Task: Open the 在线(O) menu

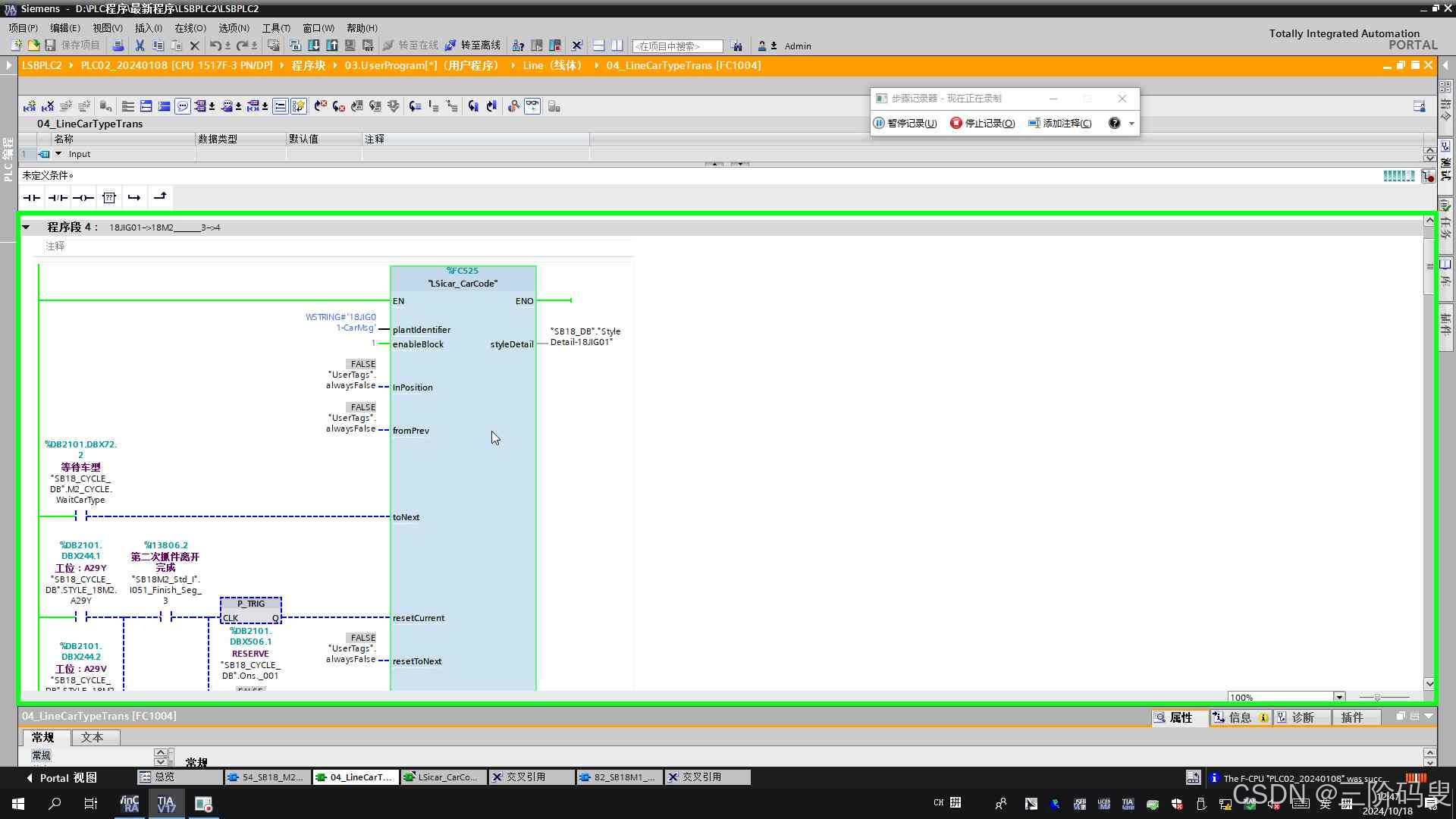Action: pyautogui.click(x=190, y=28)
